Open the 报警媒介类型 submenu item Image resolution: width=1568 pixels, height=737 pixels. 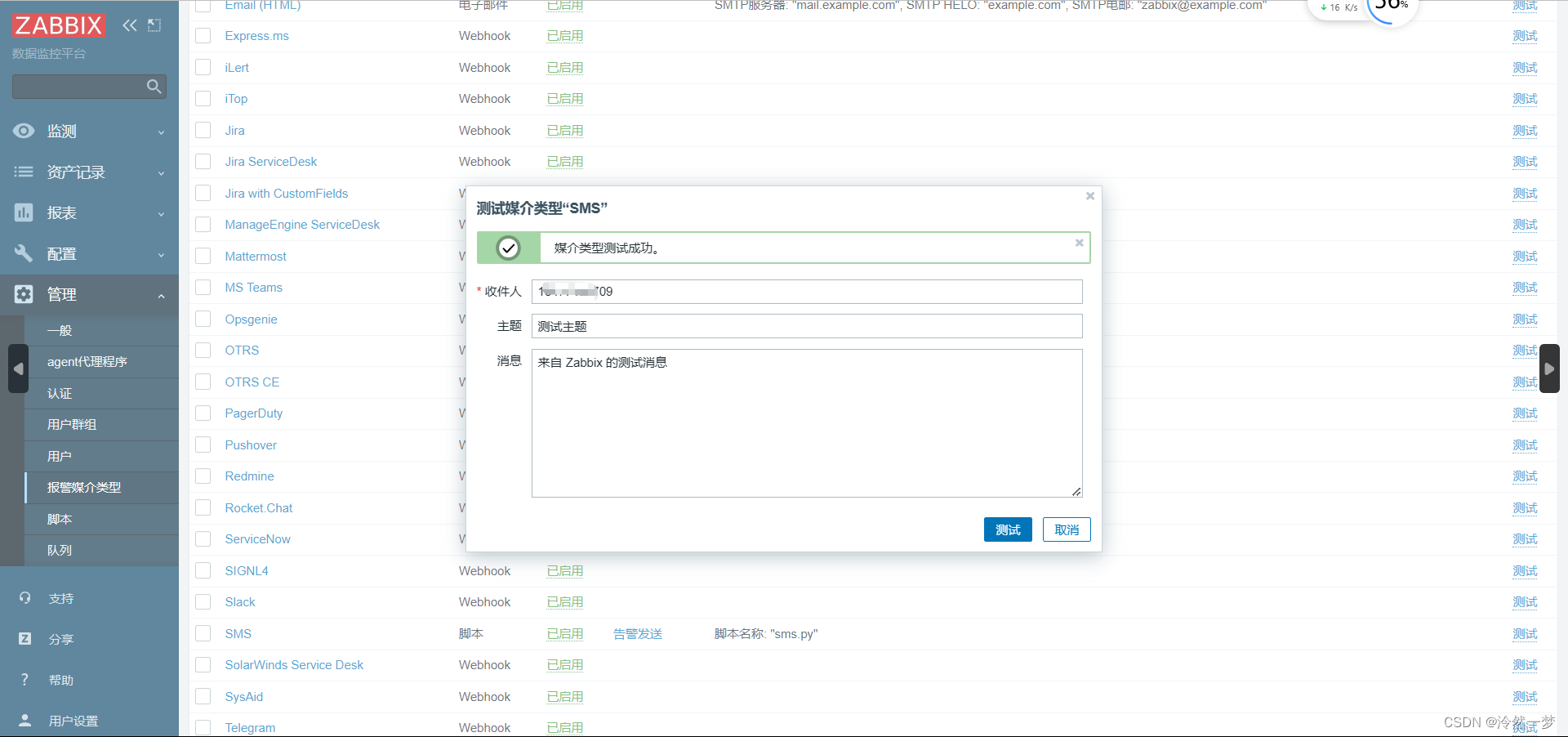click(x=101, y=488)
